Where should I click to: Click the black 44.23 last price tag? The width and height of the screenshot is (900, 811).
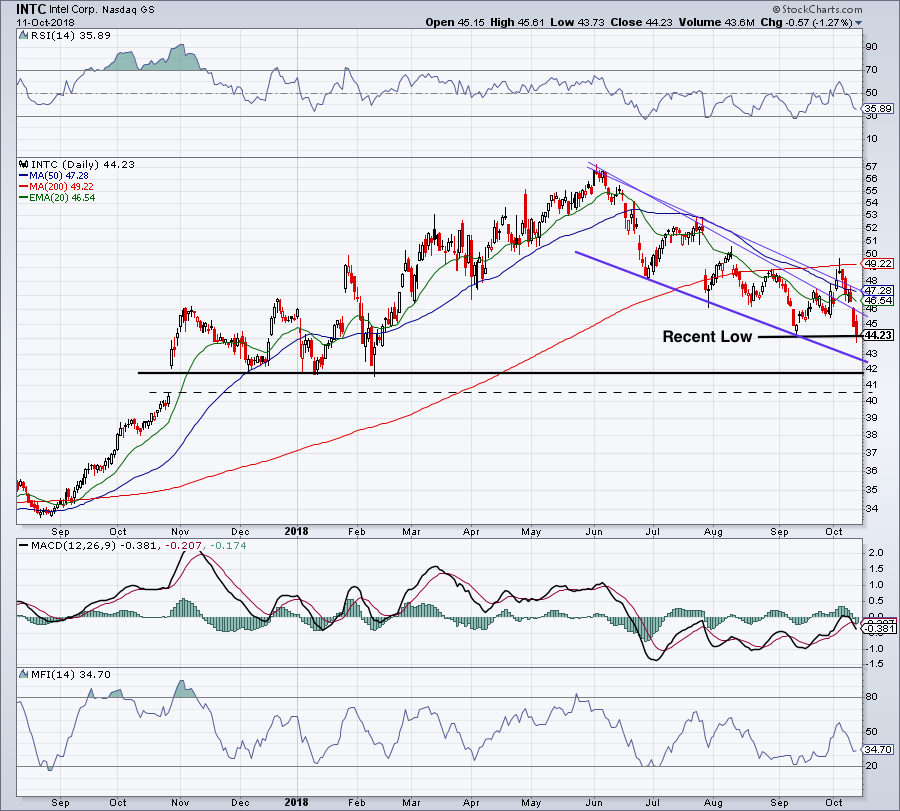click(878, 335)
